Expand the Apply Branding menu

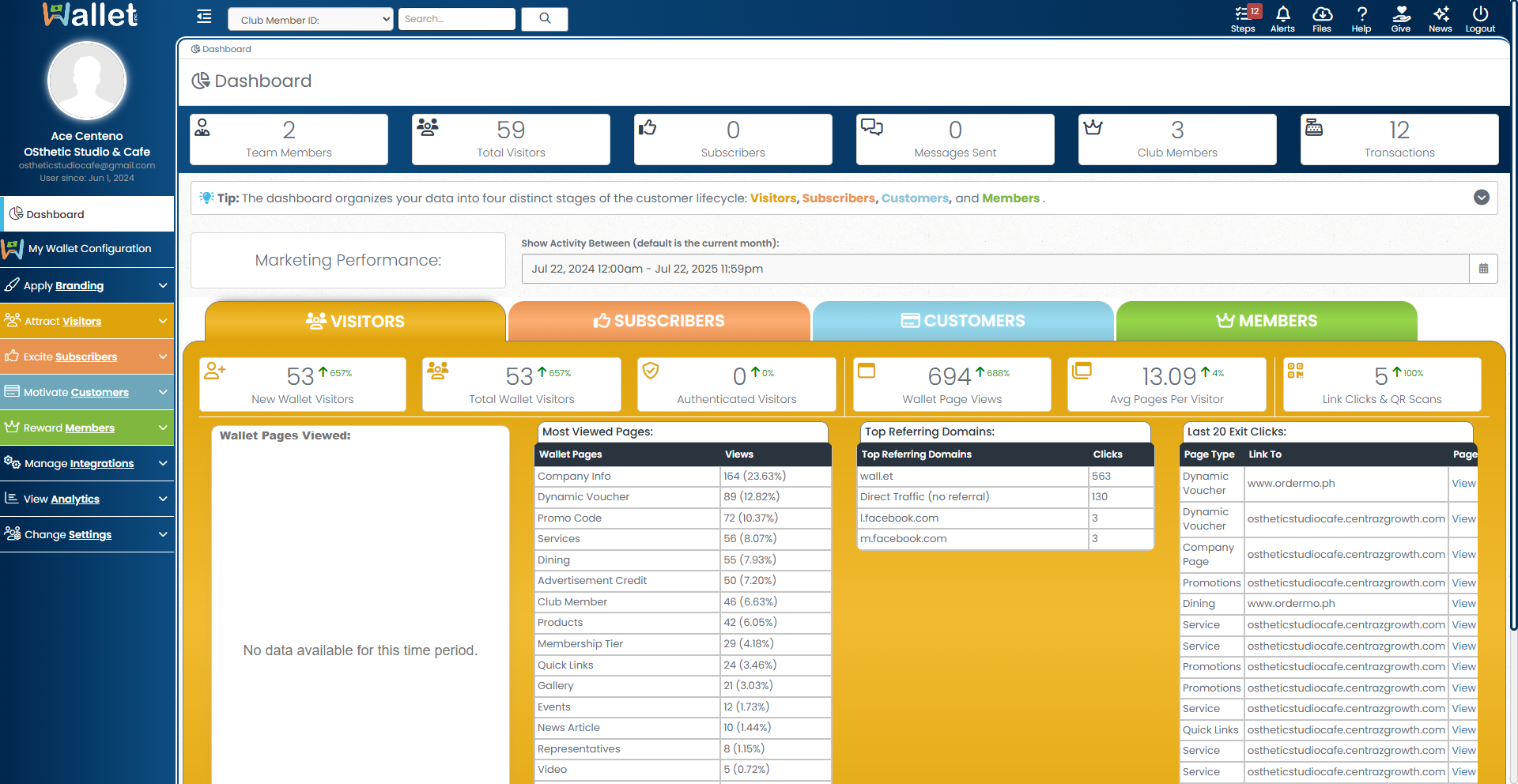(x=87, y=285)
